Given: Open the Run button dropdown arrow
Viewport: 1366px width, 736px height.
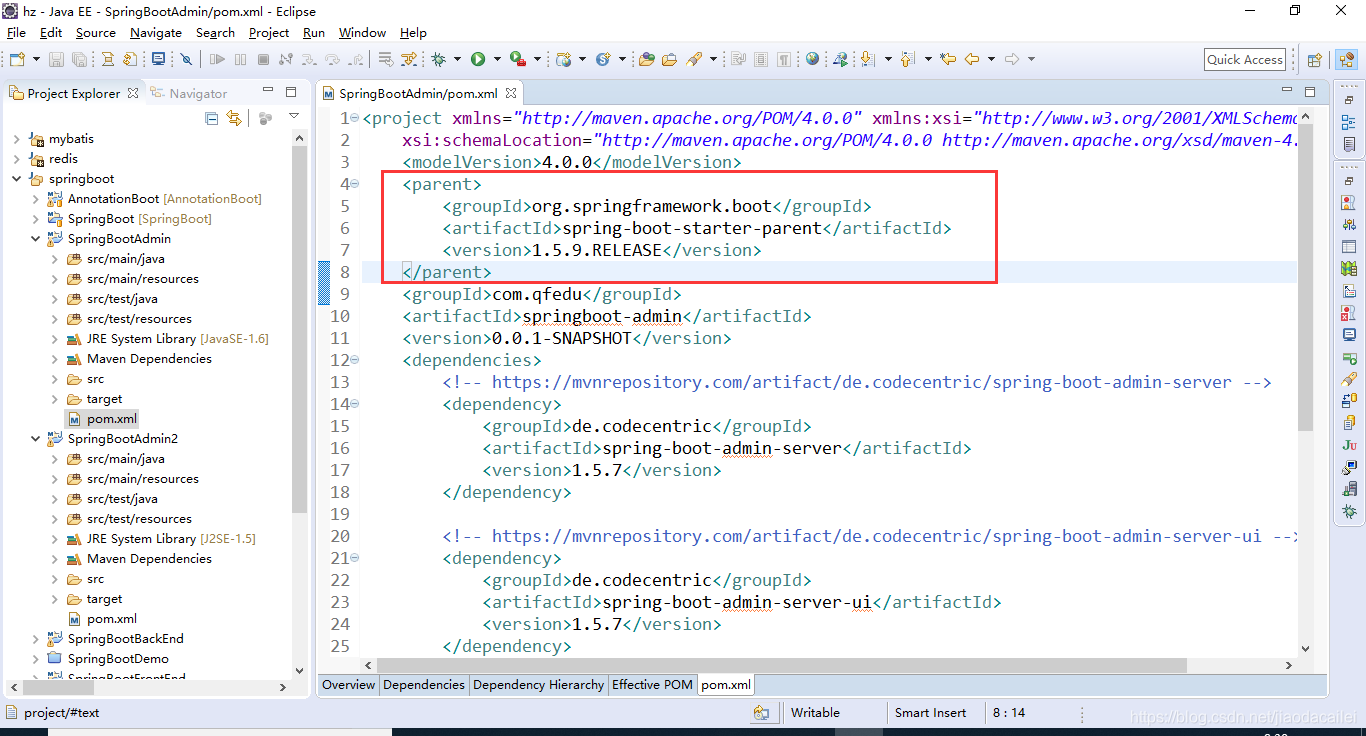Looking at the screenshot, I should [x=497, y=59].
